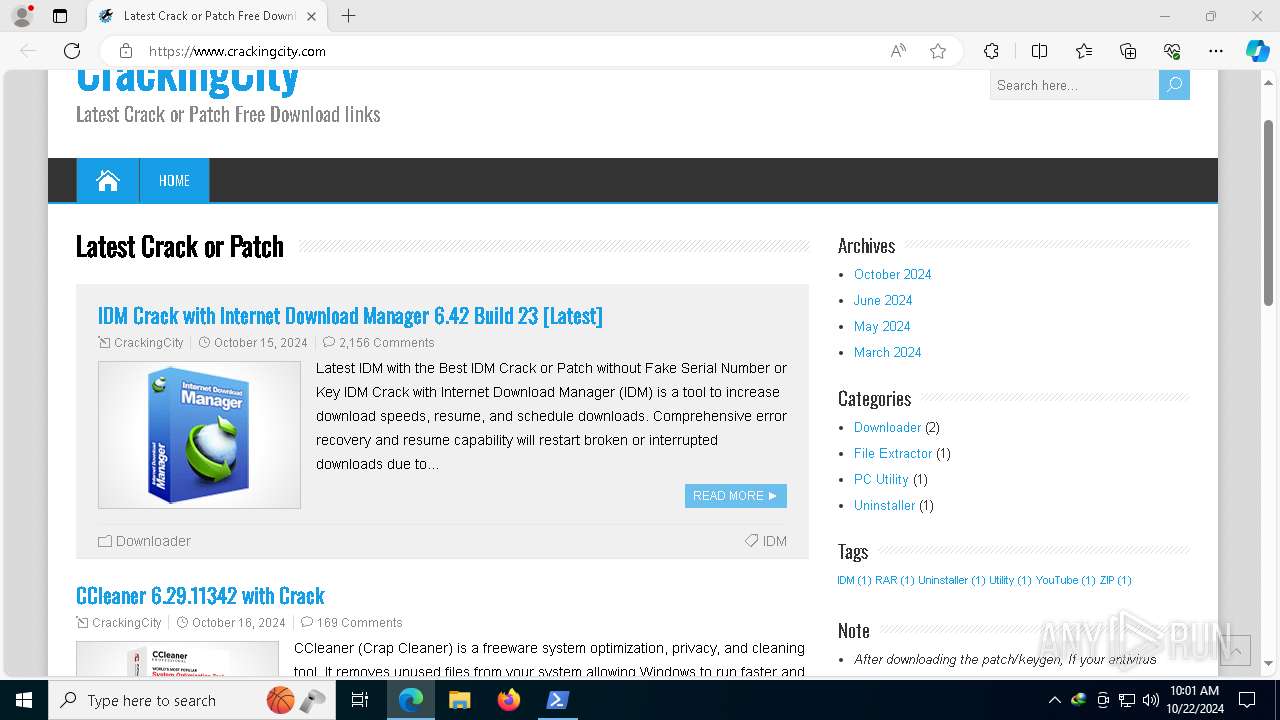
Task: Open the IDM Crack 6.42 Build 23 post title
Action: [350, 316]
